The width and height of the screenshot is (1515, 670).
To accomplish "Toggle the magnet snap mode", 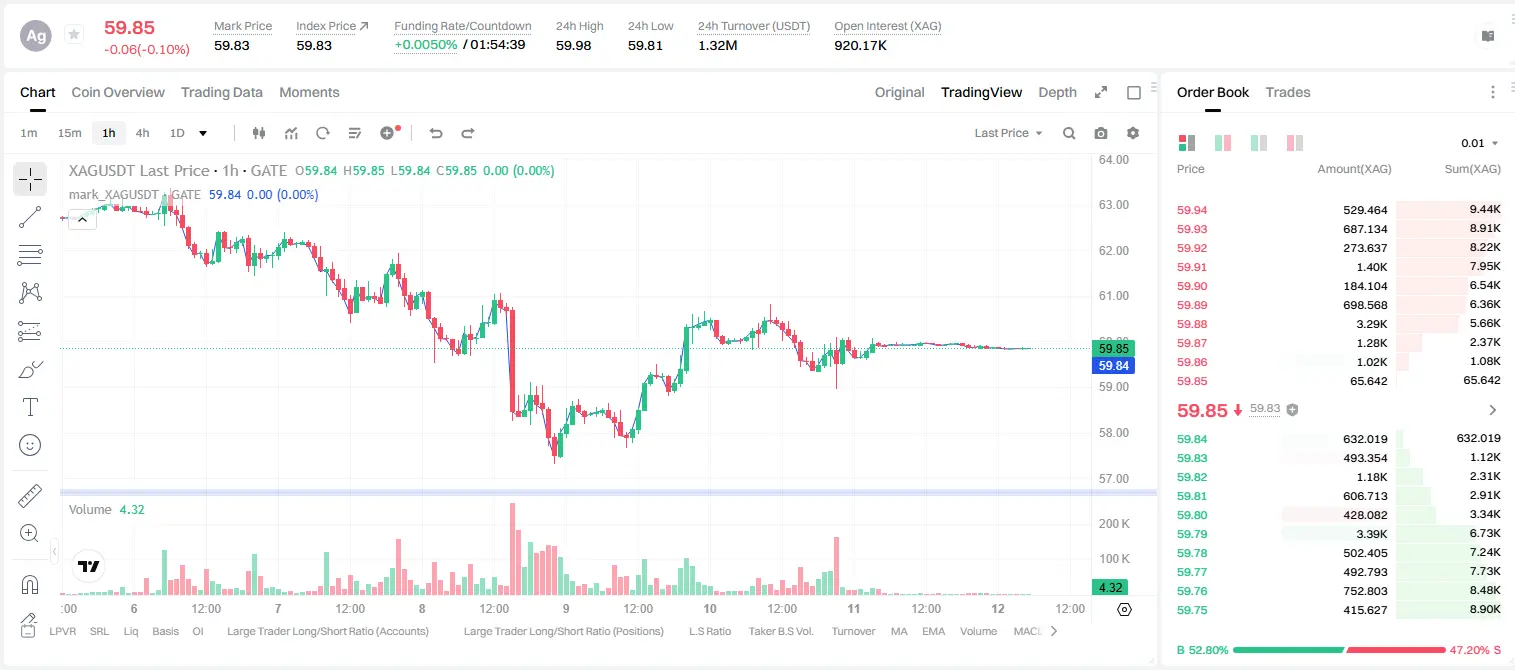I will [x=30, y=585].
